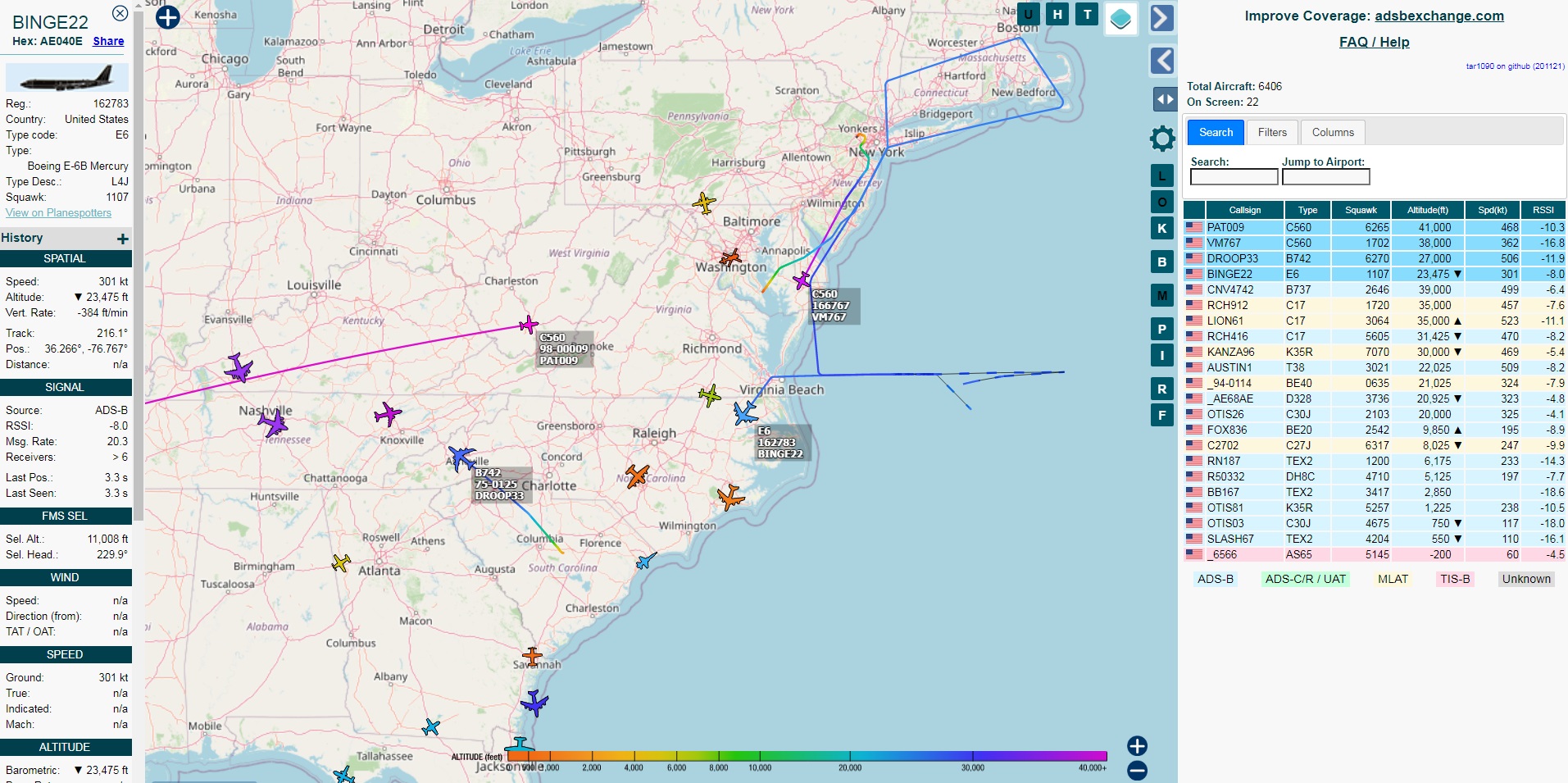Screen dimensions: 1568x783
Task: Select blue aircraft icon southeast of Florence
Action: tap(647, 561)
